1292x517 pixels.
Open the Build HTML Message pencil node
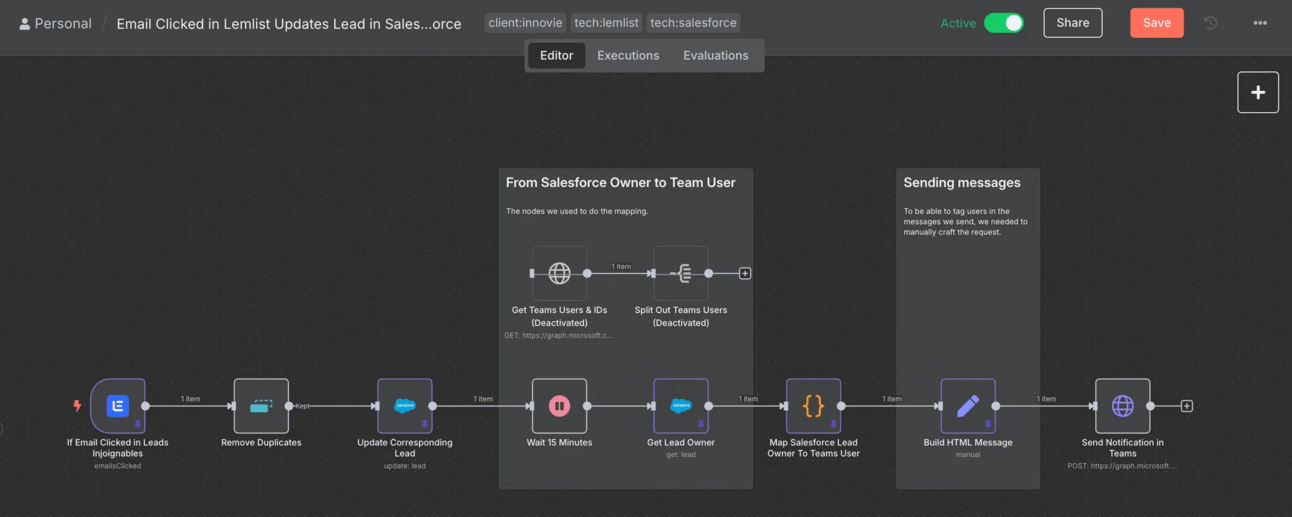[x=968, y=406]
